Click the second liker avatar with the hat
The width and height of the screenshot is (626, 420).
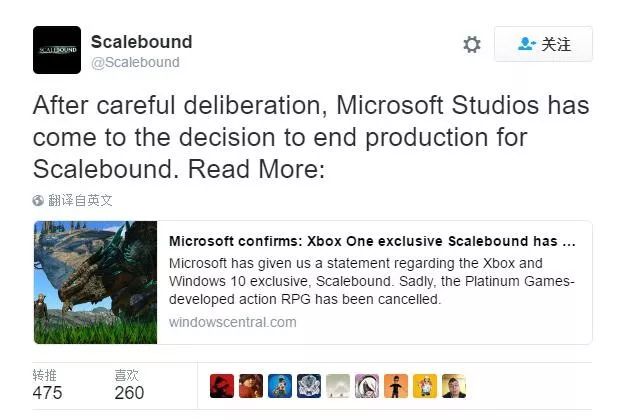point(252,386)
